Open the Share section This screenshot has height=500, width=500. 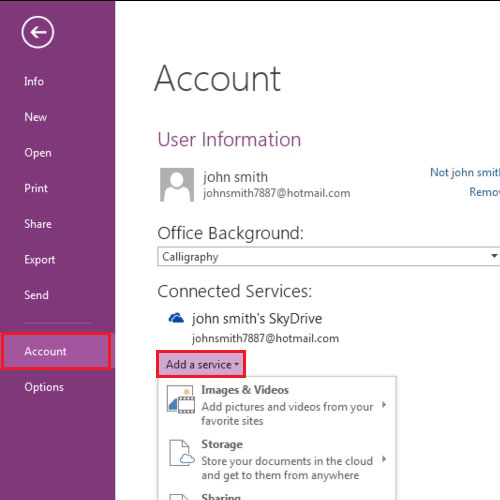[38, 224]
